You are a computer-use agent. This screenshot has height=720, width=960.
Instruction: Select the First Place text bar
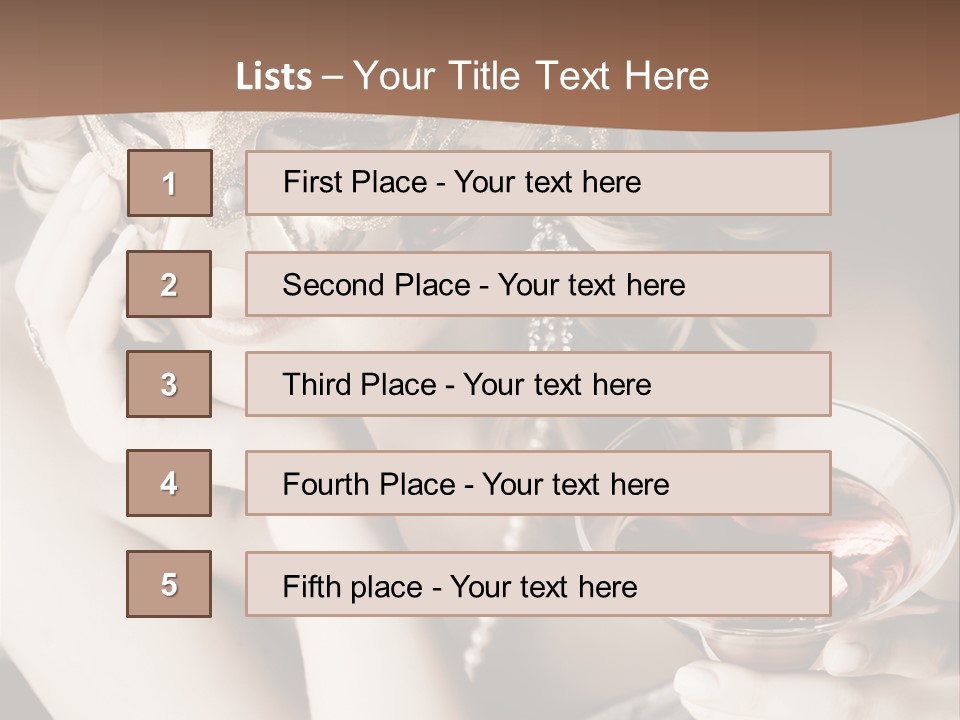pyautogui.click(x=538, y=183)
